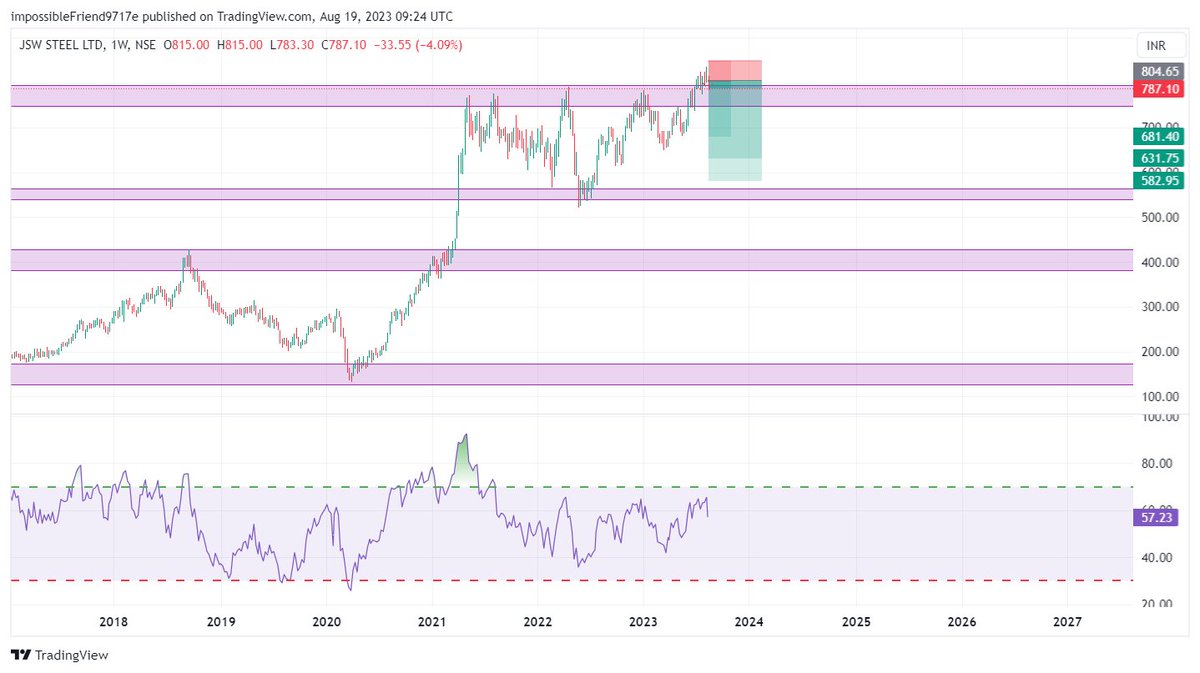Click the green shaded RSI overbought peak
The width and height of the screenshot is (1200, 673).
(463, 465)
